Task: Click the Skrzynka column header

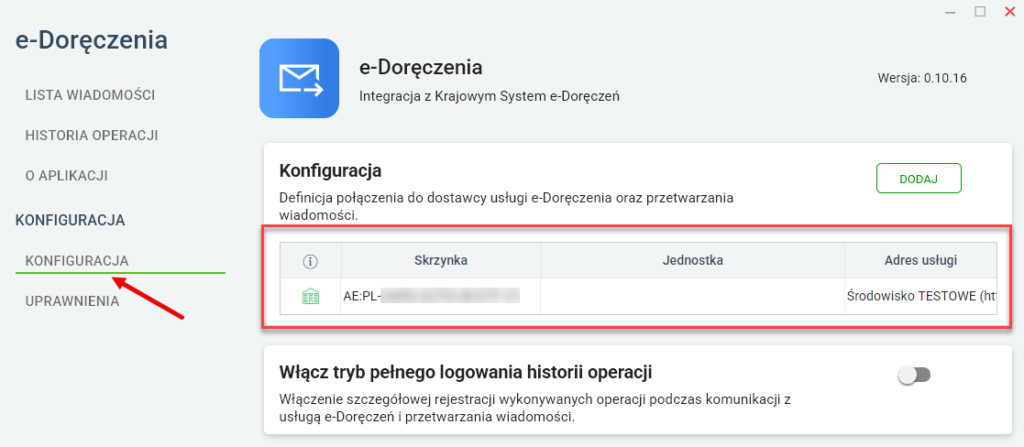Action: [441, 260]
